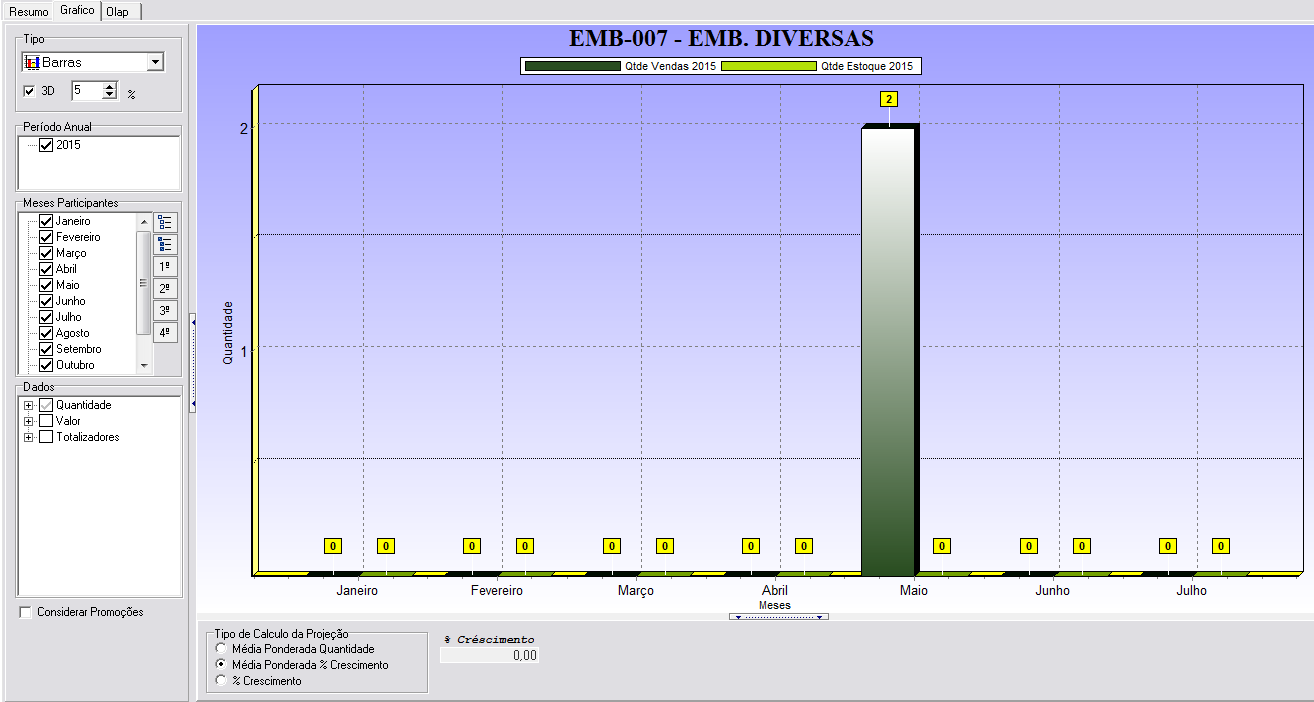Select Média Ponderada % Crescimento radio option
Viewport: 1314px width, 702px height.
click(222, 665)
